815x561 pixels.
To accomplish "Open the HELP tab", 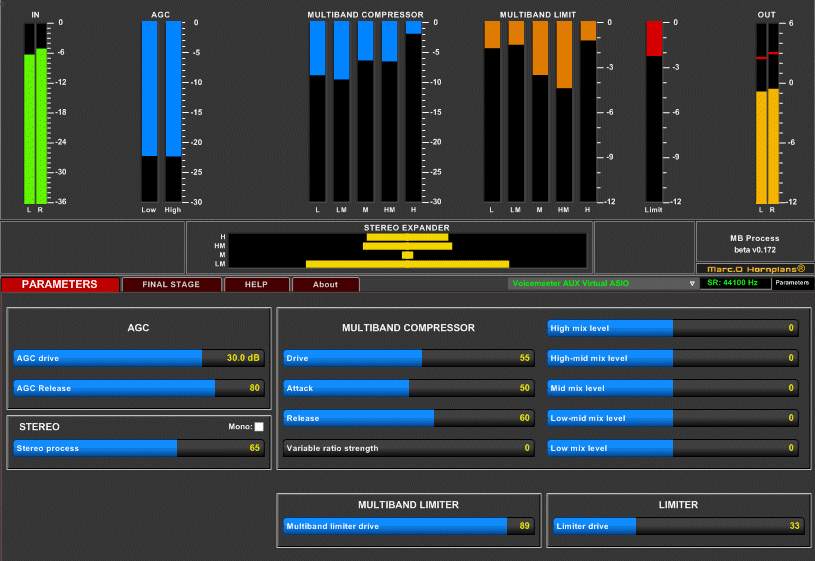I will [x=256, y=284].
